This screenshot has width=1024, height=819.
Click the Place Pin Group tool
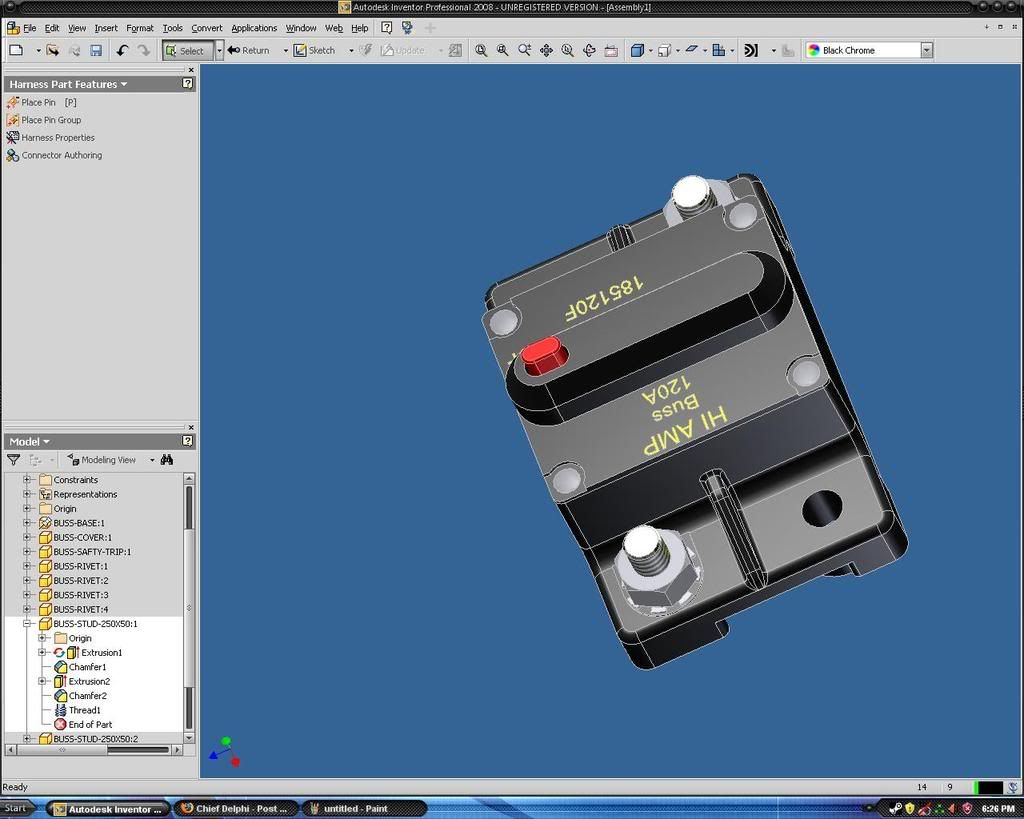44,120
